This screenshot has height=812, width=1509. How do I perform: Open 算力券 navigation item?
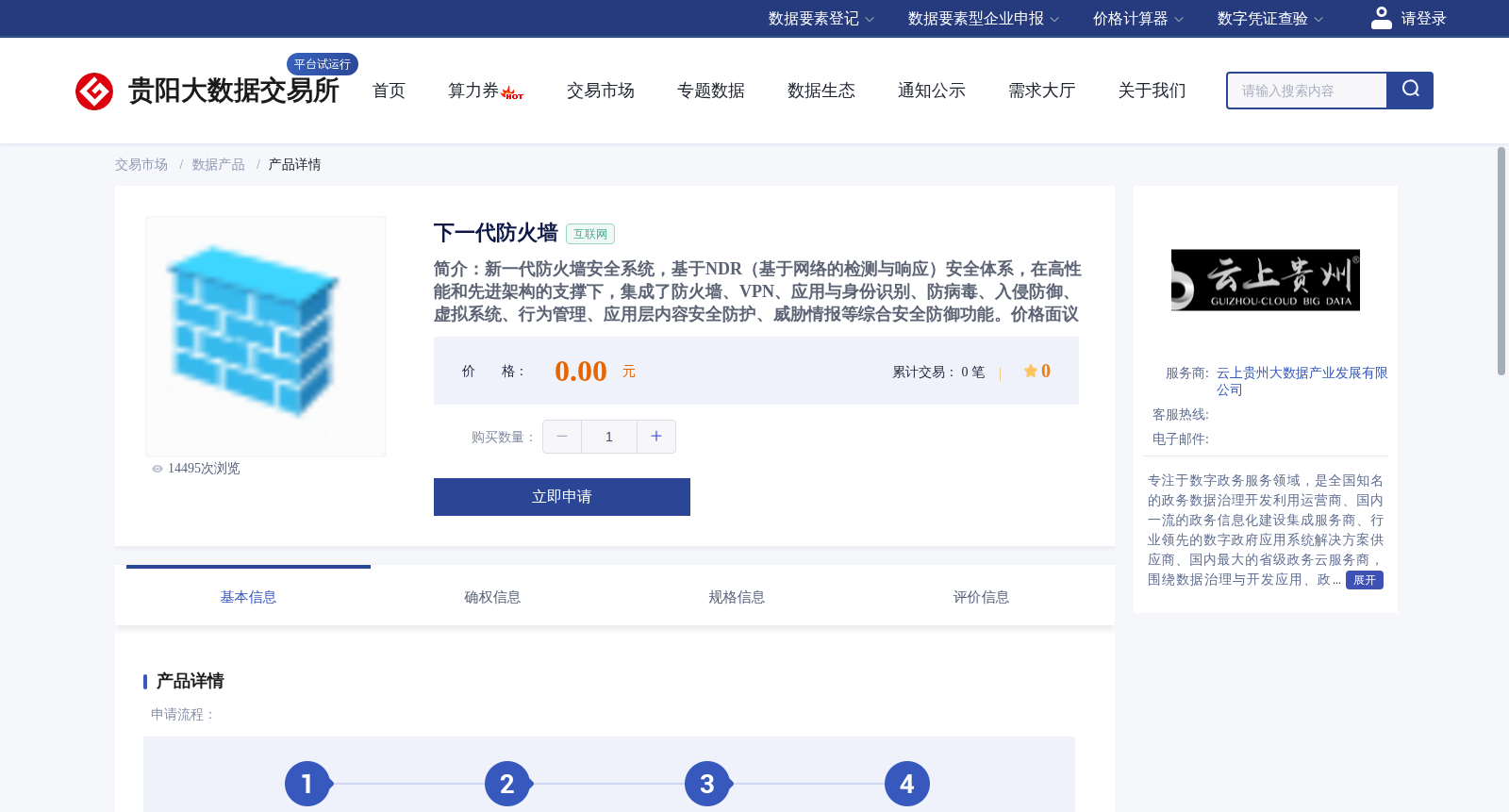473,91
